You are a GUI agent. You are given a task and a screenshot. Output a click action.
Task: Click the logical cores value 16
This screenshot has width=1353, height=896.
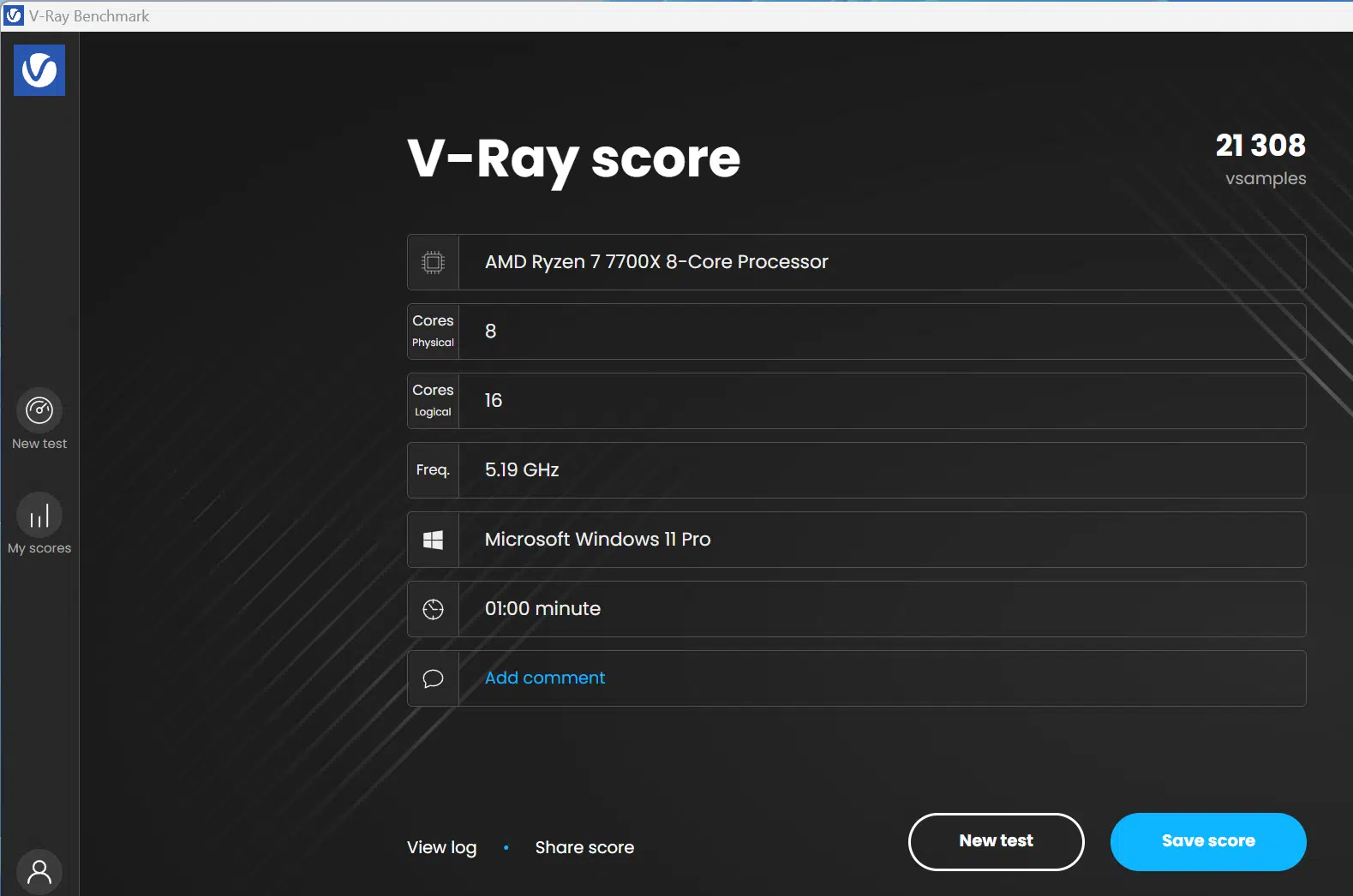pos(494,401)
